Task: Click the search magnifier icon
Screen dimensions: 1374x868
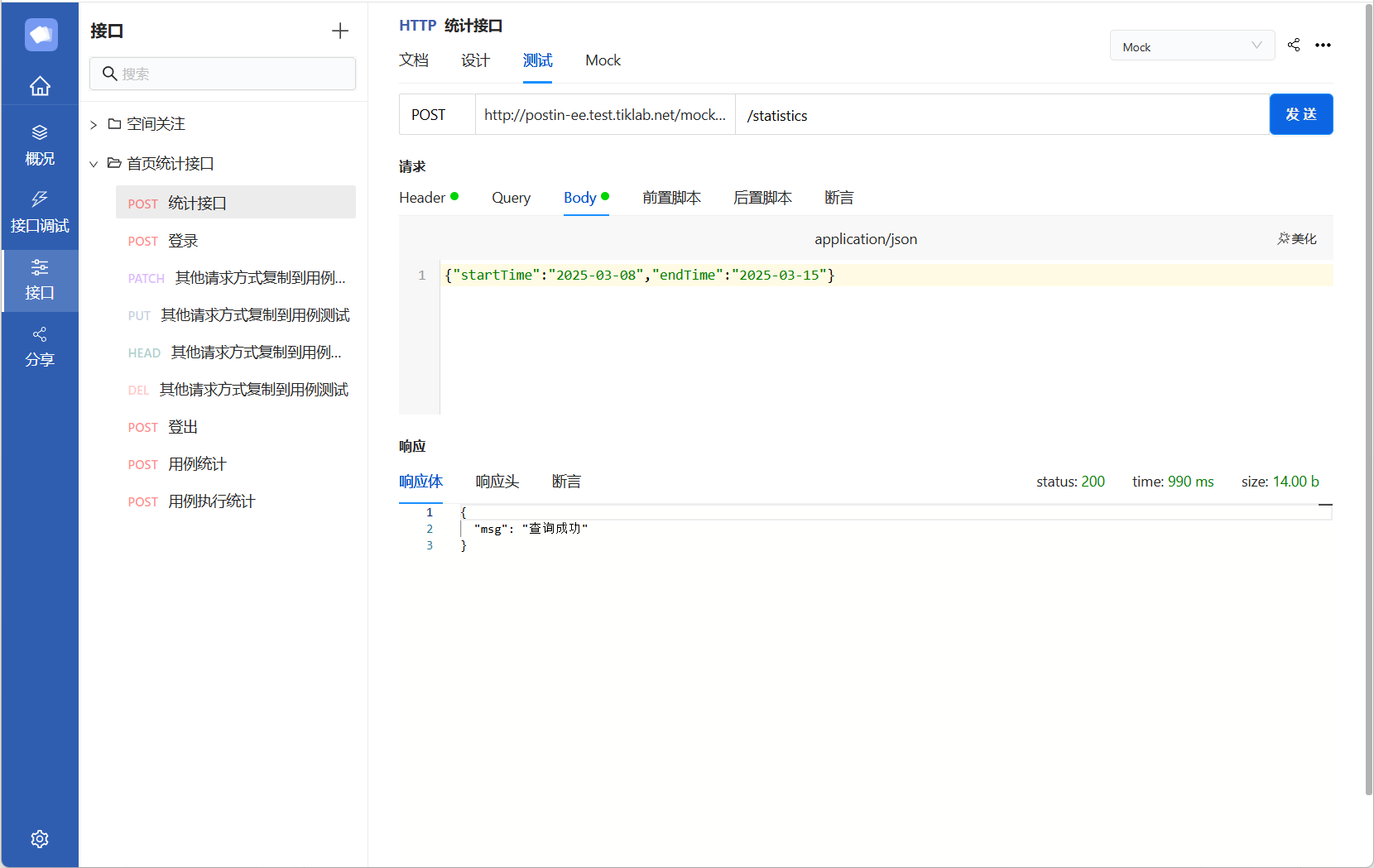Action: point(109,74)
